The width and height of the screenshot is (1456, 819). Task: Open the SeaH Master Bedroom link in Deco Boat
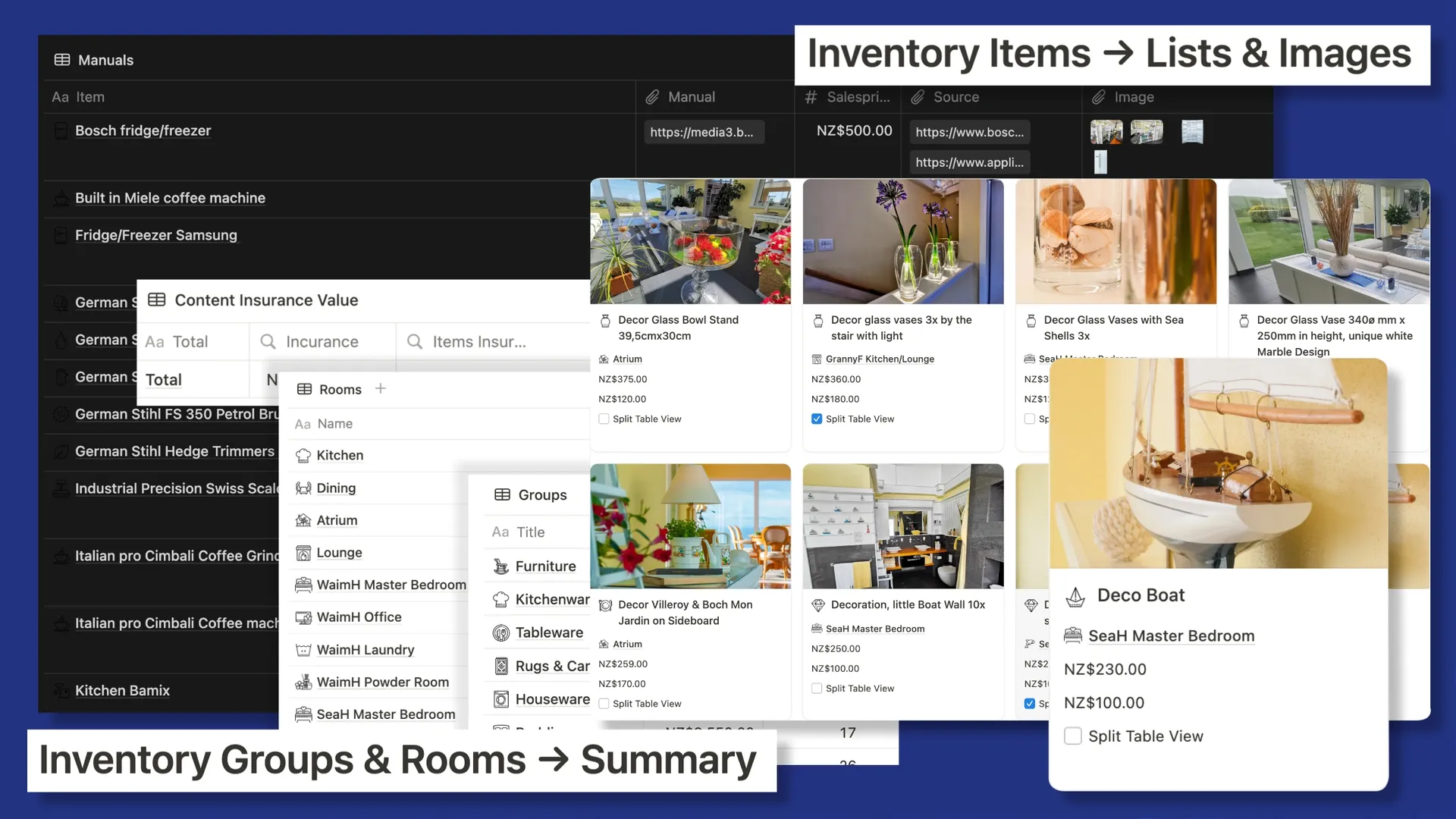click(x=1171, y=636)
